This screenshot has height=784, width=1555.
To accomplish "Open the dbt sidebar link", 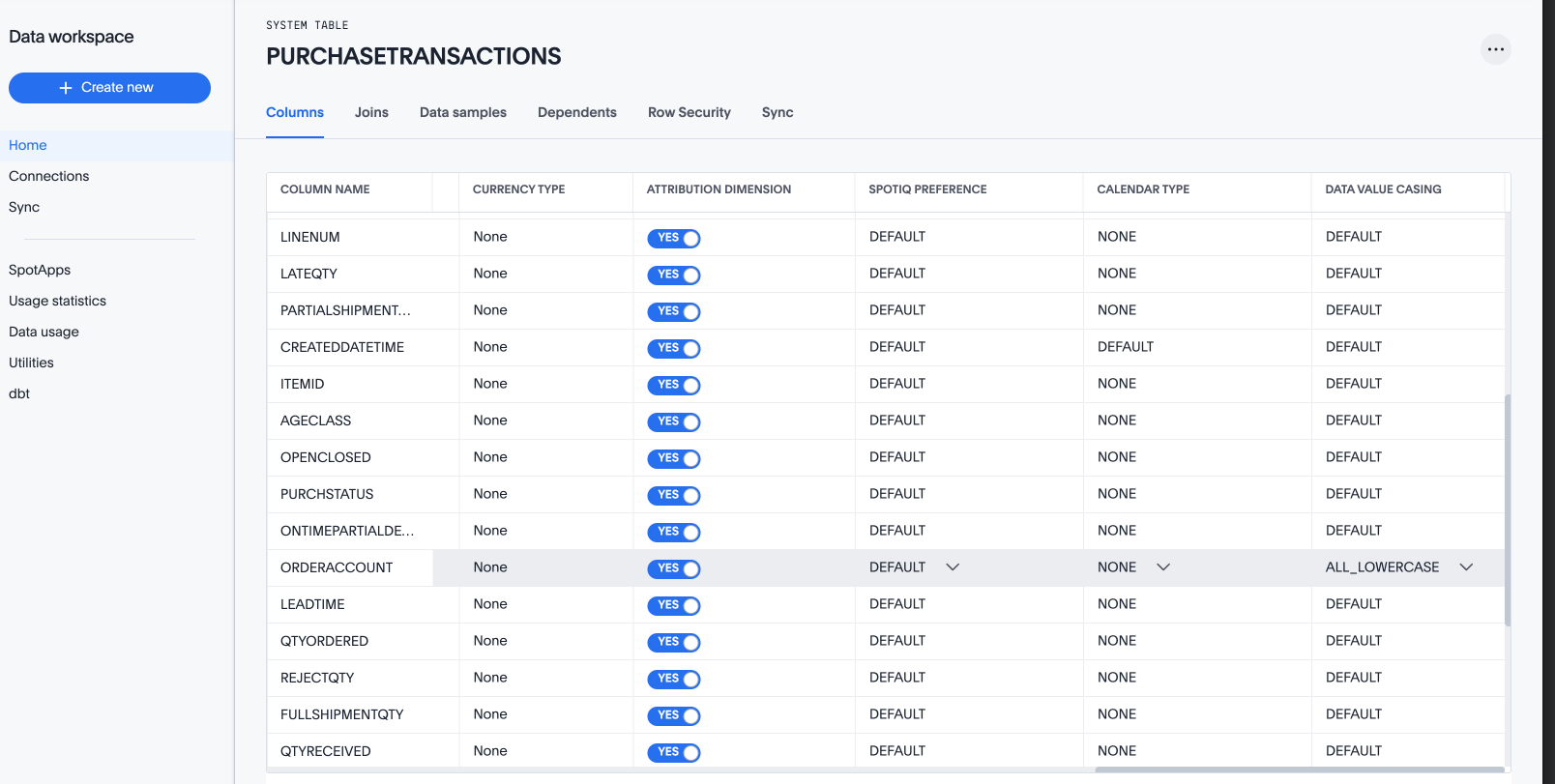I will coord(19,393).
